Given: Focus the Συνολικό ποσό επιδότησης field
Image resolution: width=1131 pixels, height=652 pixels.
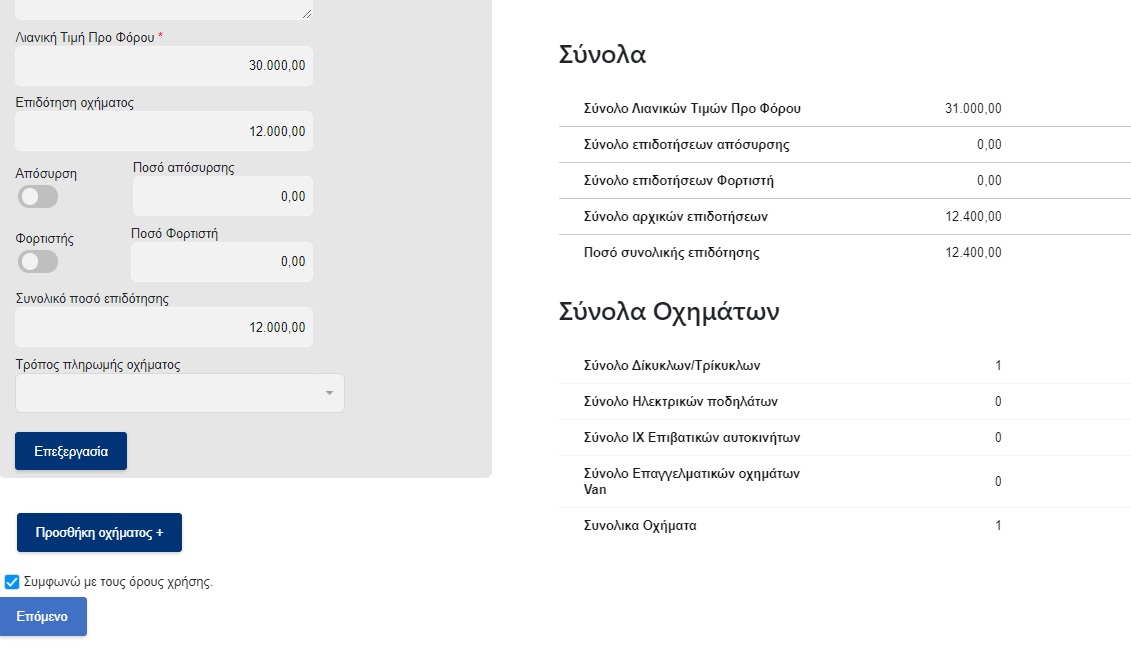Looking at the screenshot, I should [x=164, y=327].
